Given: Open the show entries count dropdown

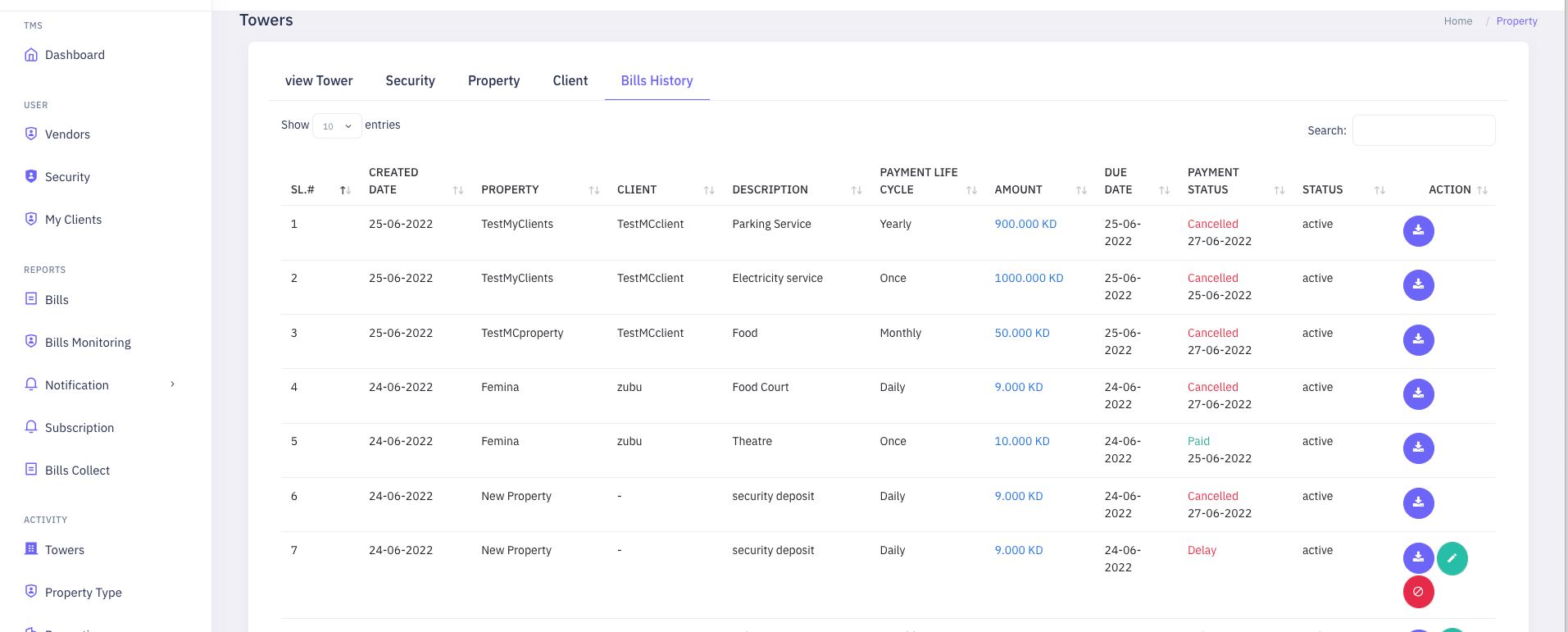Looking at the screenshot, I should [x=337, y=126].
